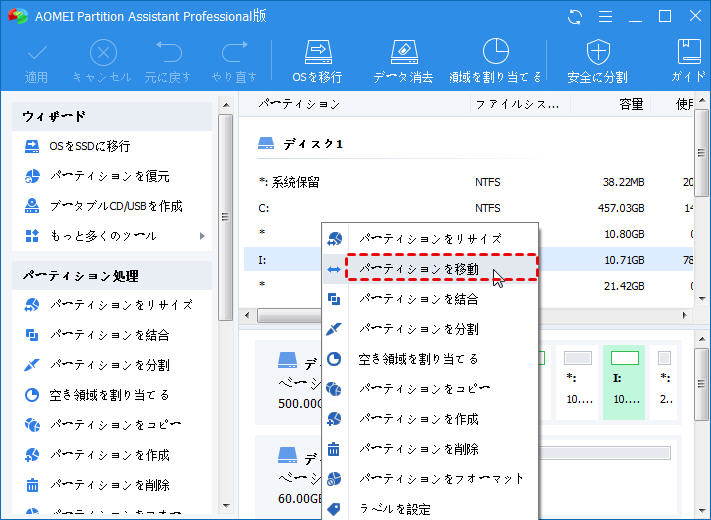Select the *: 10.... block left of I:
This screenshot has height=520, width=711.
pyautogui.click(x=577, y=382)
